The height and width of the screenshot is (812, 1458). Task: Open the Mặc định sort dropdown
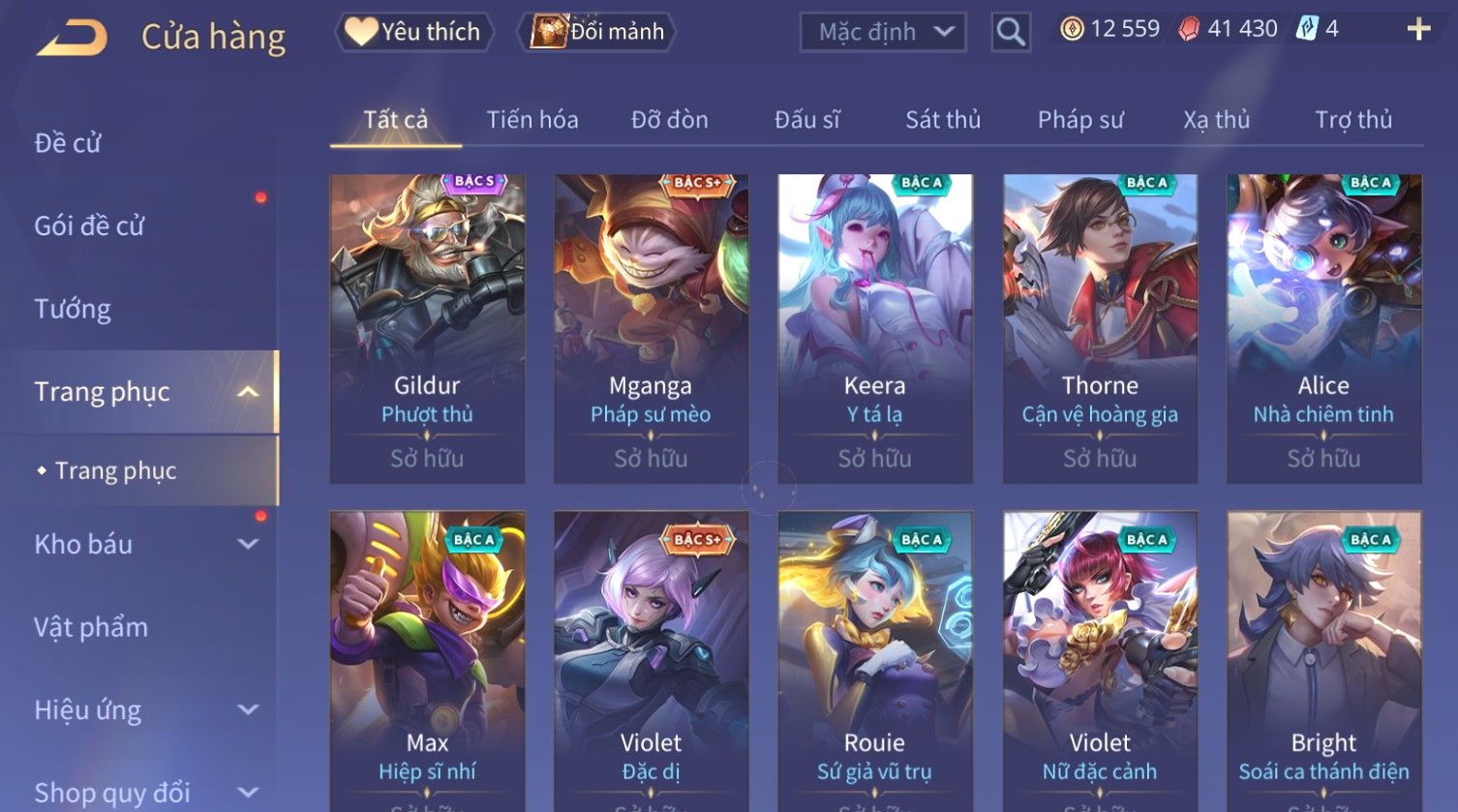[x=883, y=33]
